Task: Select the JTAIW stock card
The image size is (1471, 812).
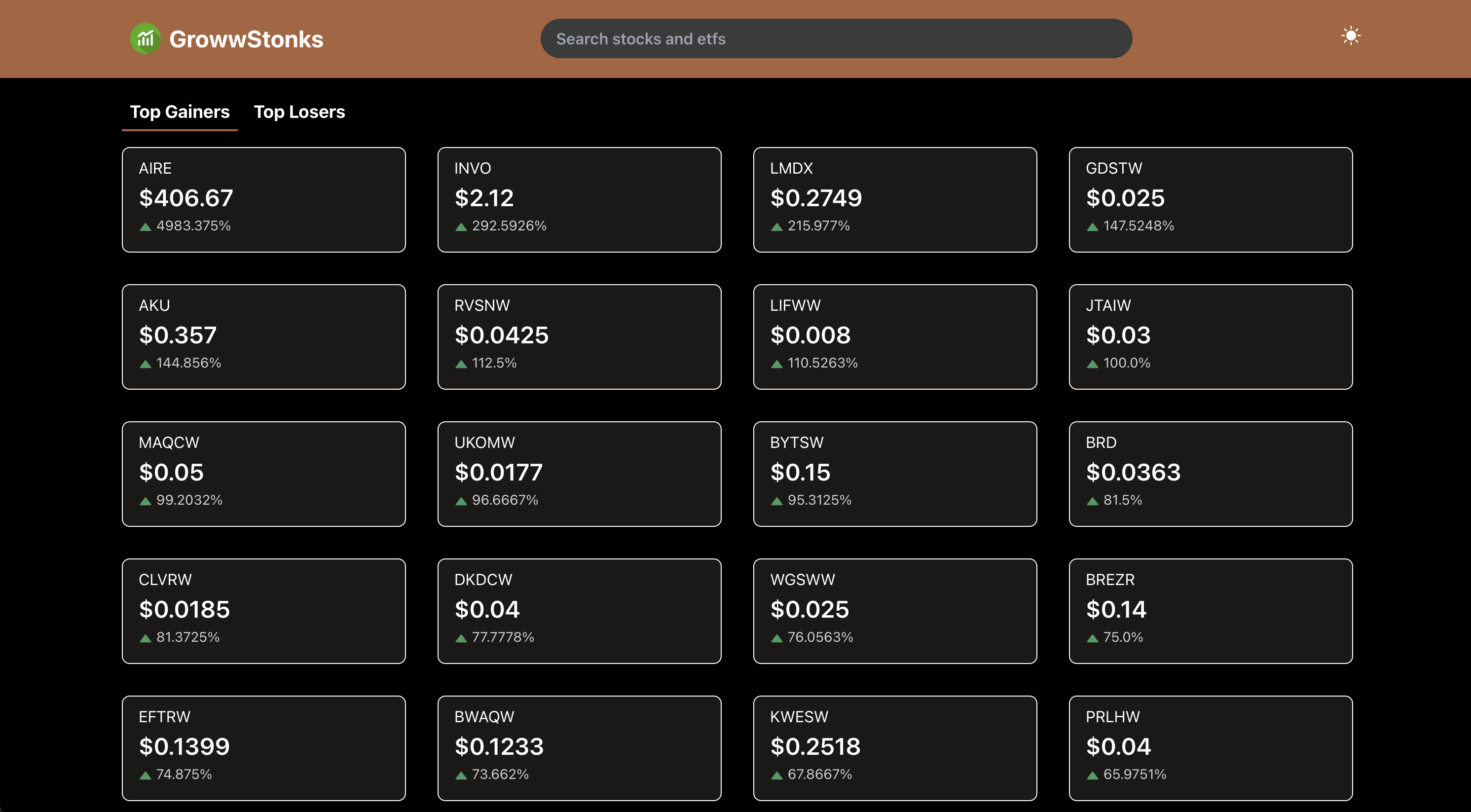Action: point(1211,336)
